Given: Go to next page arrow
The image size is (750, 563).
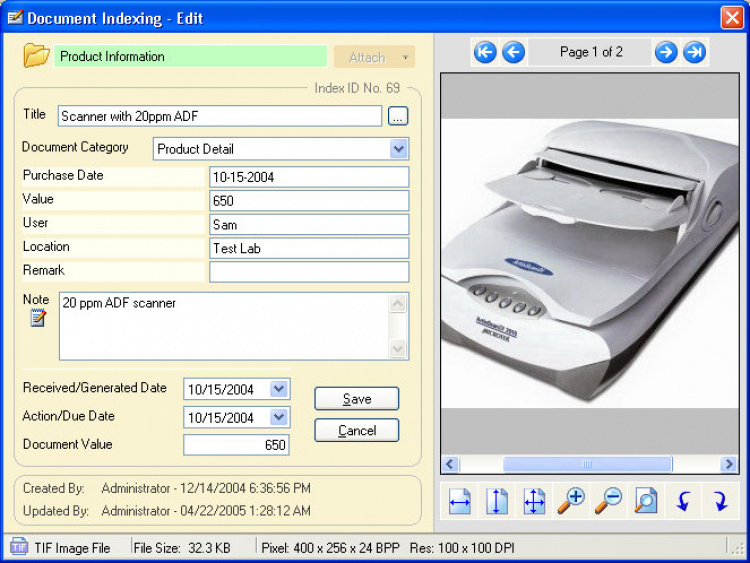Looking at the screenshot, I should coord(665,52).
